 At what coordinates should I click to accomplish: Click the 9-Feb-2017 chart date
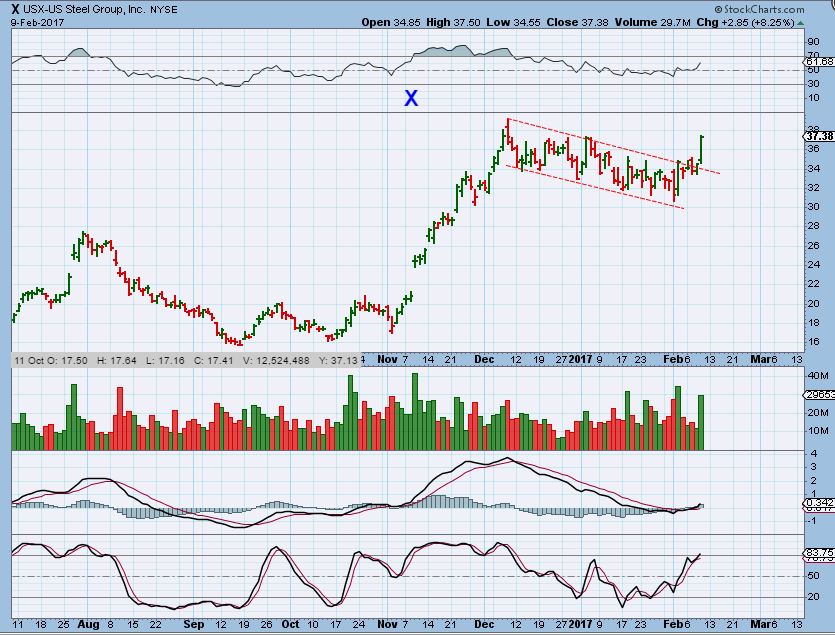[x=37, y=22]
